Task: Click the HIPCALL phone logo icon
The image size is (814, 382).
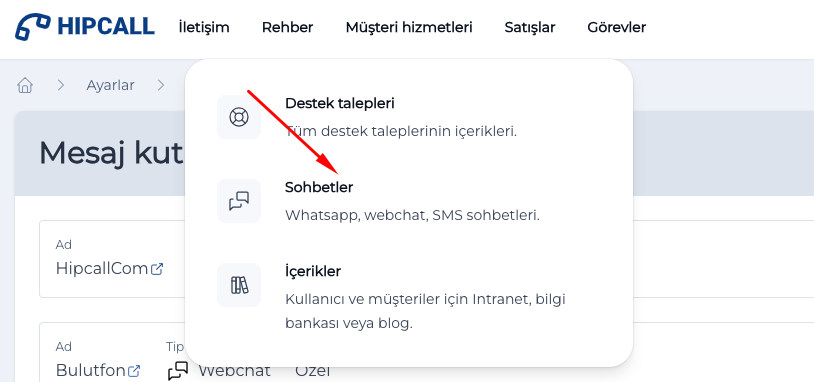Action: (x=33, y=27)
